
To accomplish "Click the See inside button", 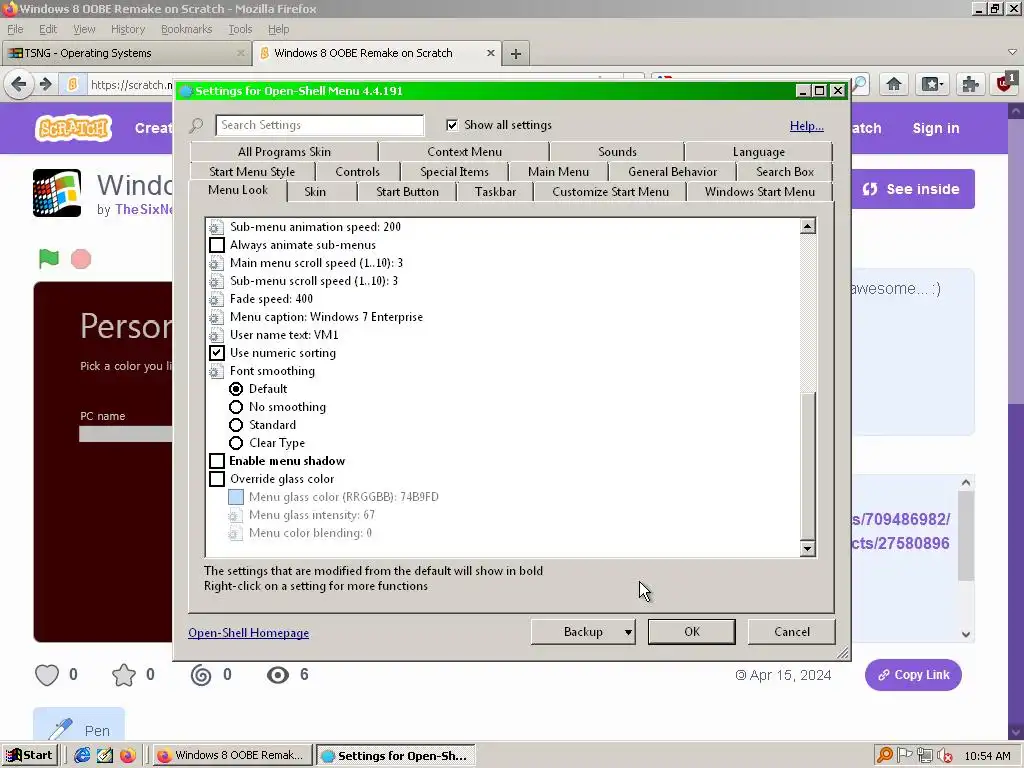I will point(912,189).
